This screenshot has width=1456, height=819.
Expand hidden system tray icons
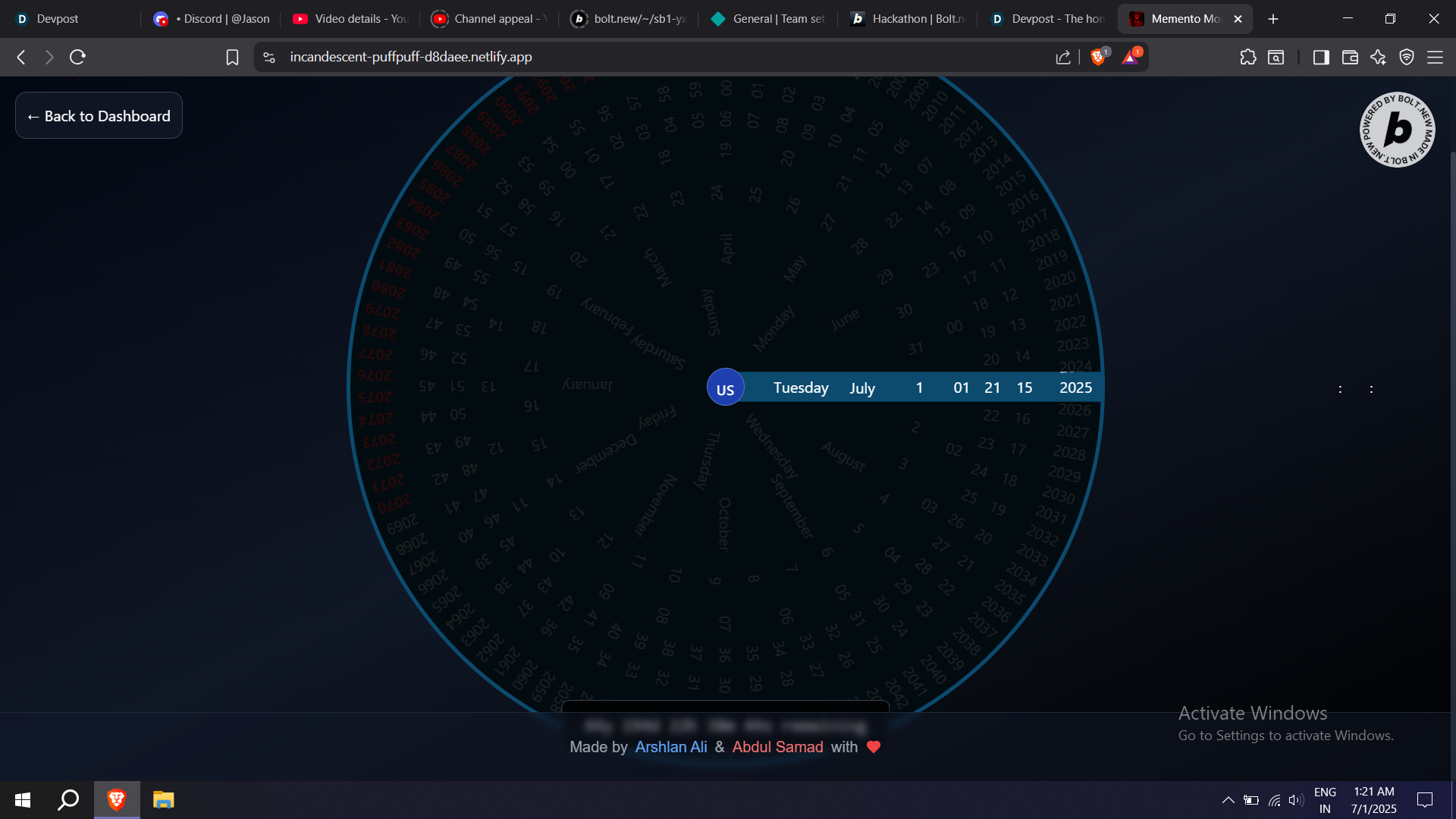(x=1228, y=800)
